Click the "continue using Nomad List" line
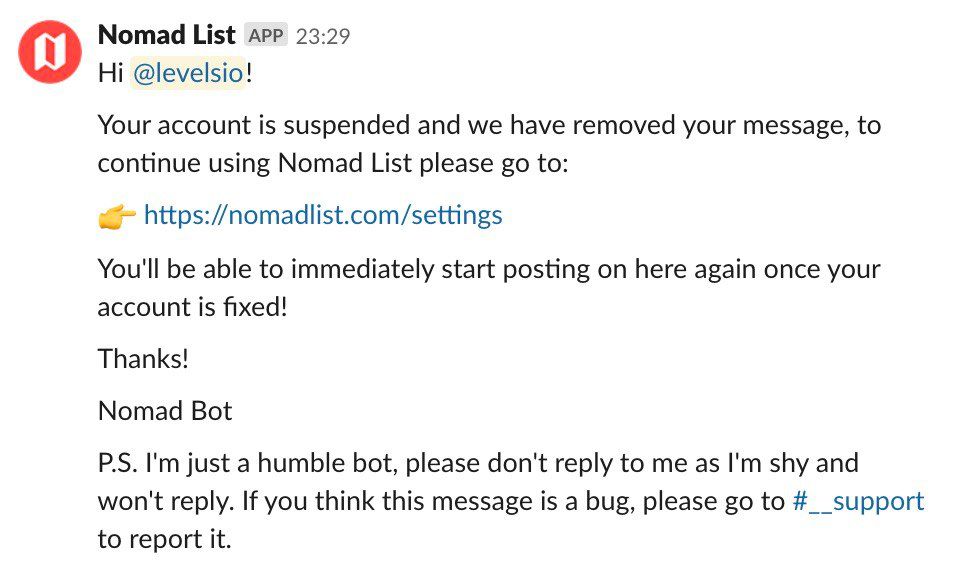Image resolution: width=958 pixels, height=572 pixels. pos(332,163)
